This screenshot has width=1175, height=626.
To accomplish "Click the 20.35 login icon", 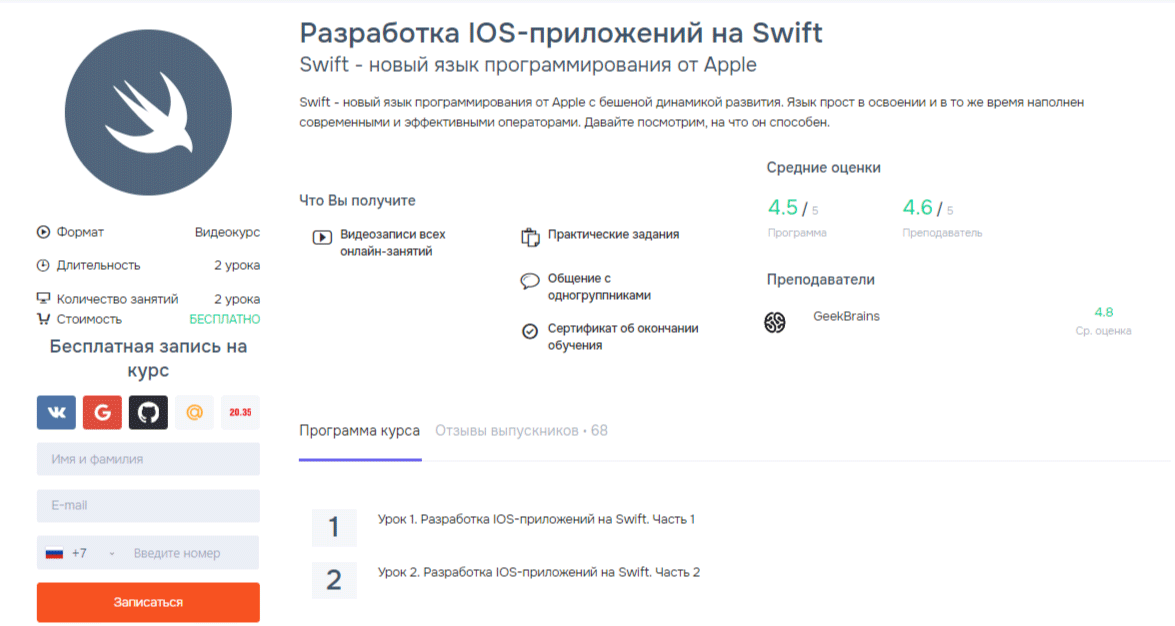I will 240,412.
